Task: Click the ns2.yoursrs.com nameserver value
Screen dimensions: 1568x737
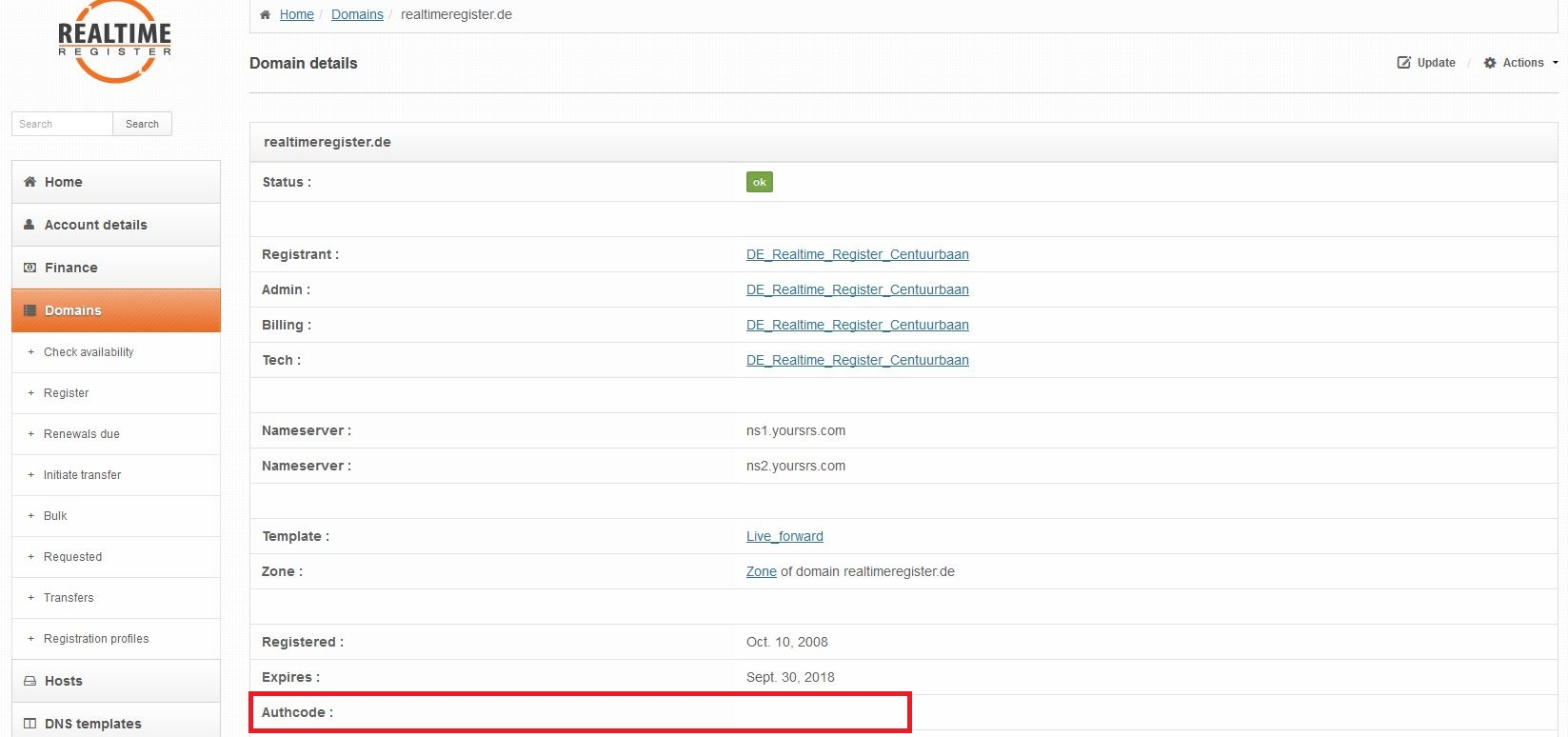Action: coord(796,466)
